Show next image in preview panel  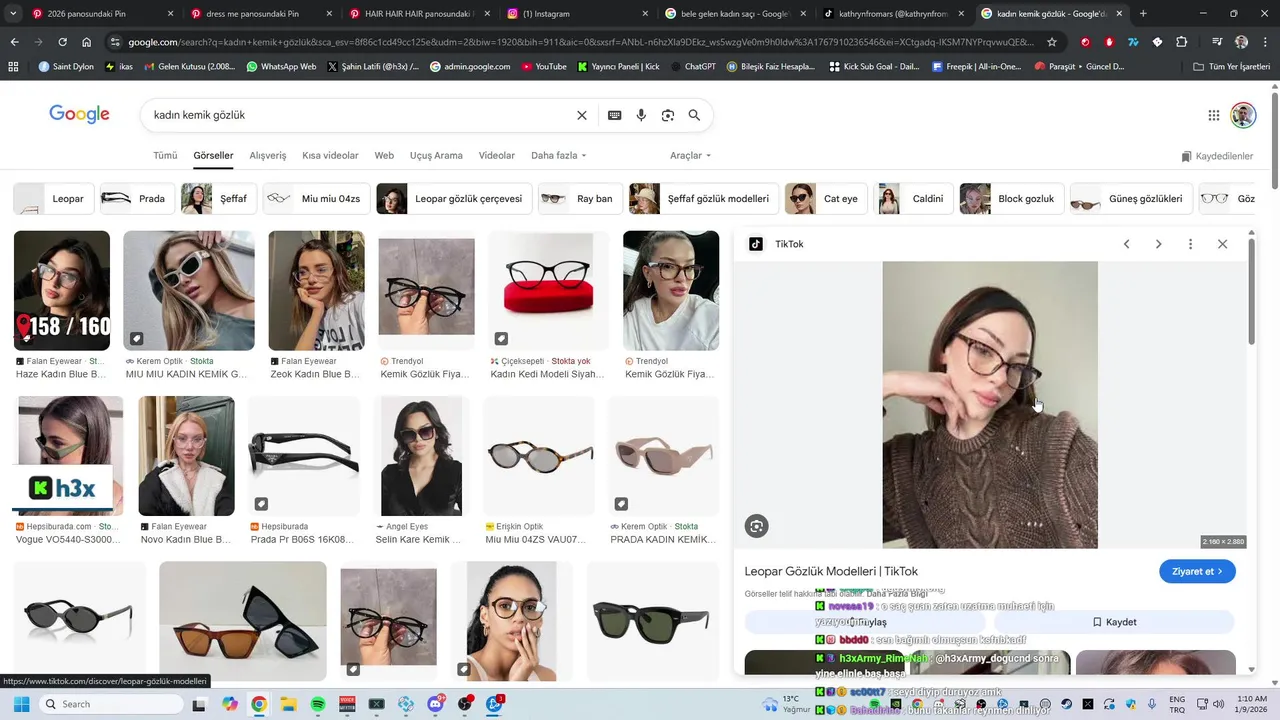[1159, 244]
